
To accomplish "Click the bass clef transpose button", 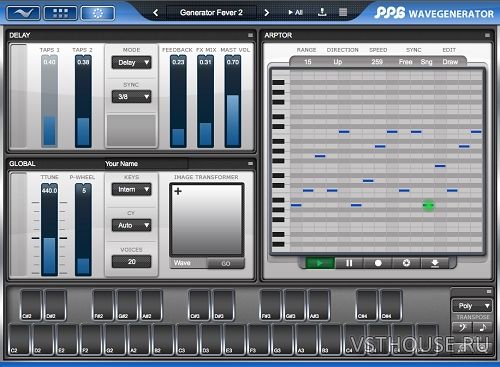I will pos(462,328).
